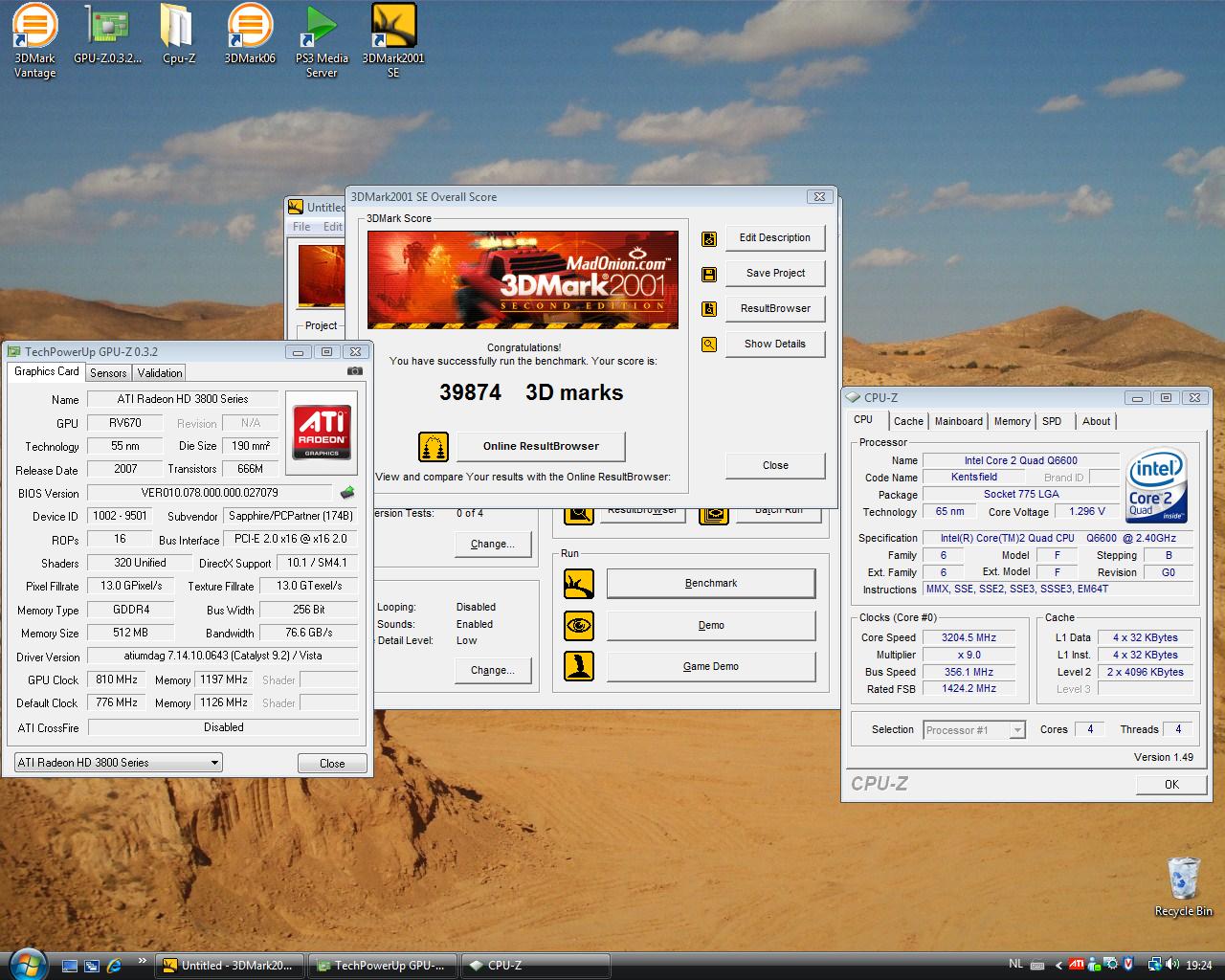
Task: Click the Game Demo joystick icon
Action: [579, 666]
